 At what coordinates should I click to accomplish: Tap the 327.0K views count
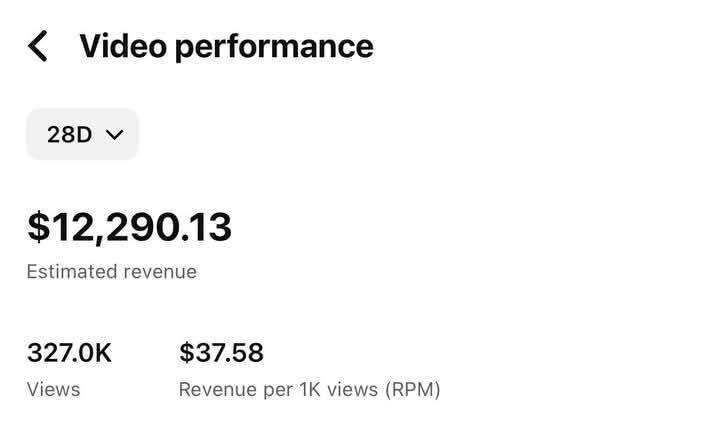tap(69, 353)
